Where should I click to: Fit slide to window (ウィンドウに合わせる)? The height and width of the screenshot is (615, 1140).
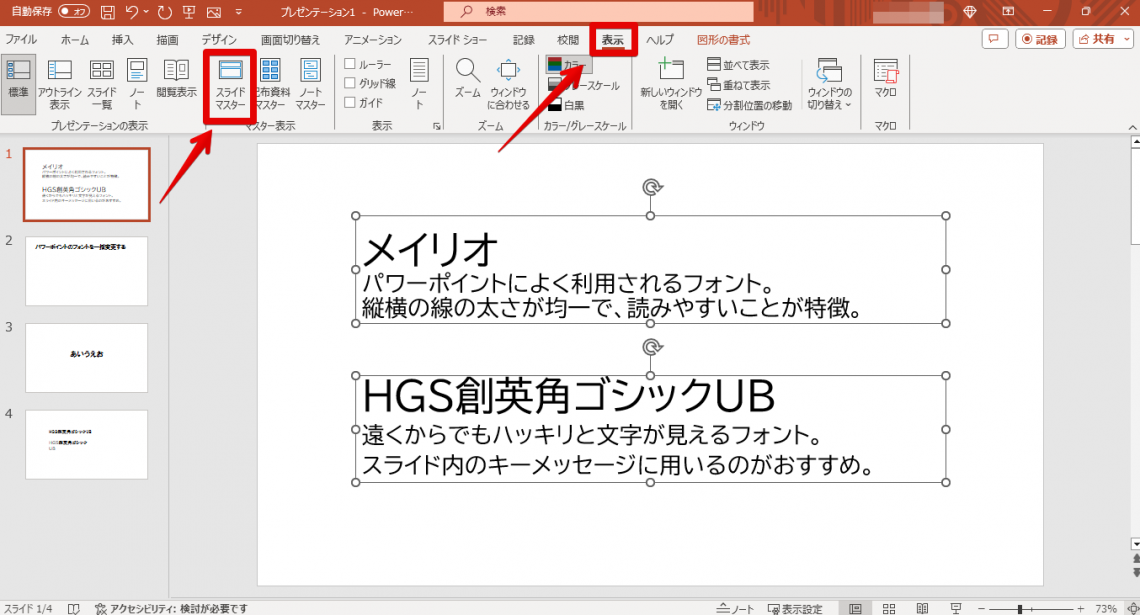[x=509, y=84]
